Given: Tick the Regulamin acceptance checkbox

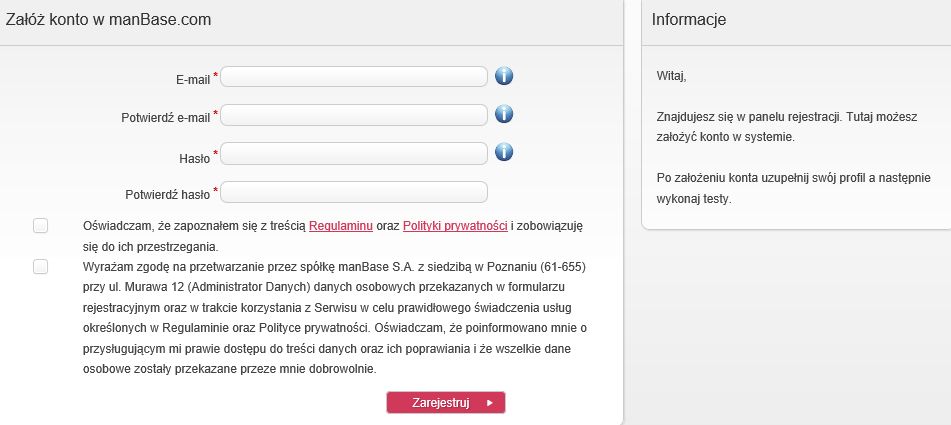Looking at the screenshot, I should pos(41,226).
